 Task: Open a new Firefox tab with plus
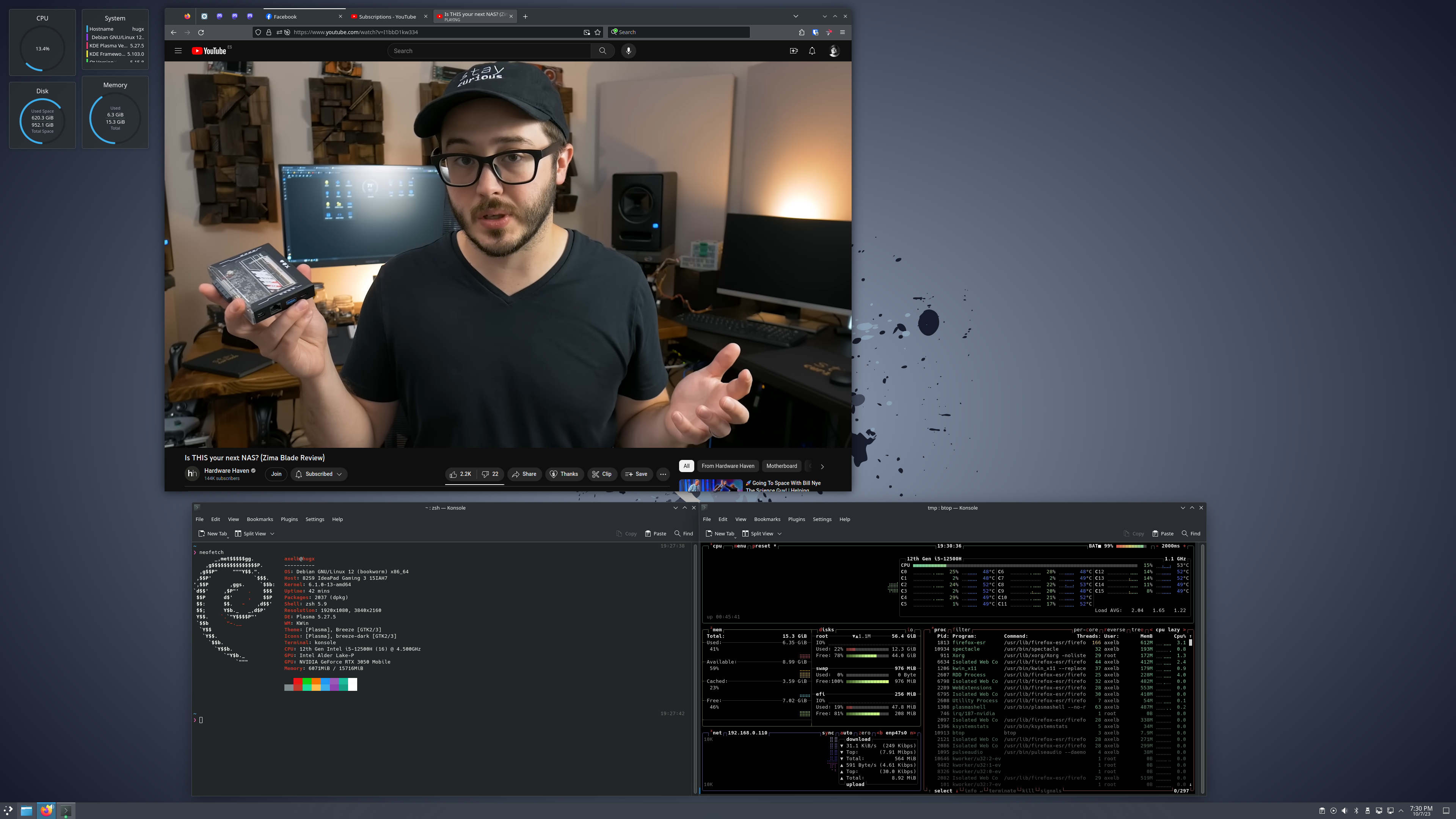pos(525,16)
